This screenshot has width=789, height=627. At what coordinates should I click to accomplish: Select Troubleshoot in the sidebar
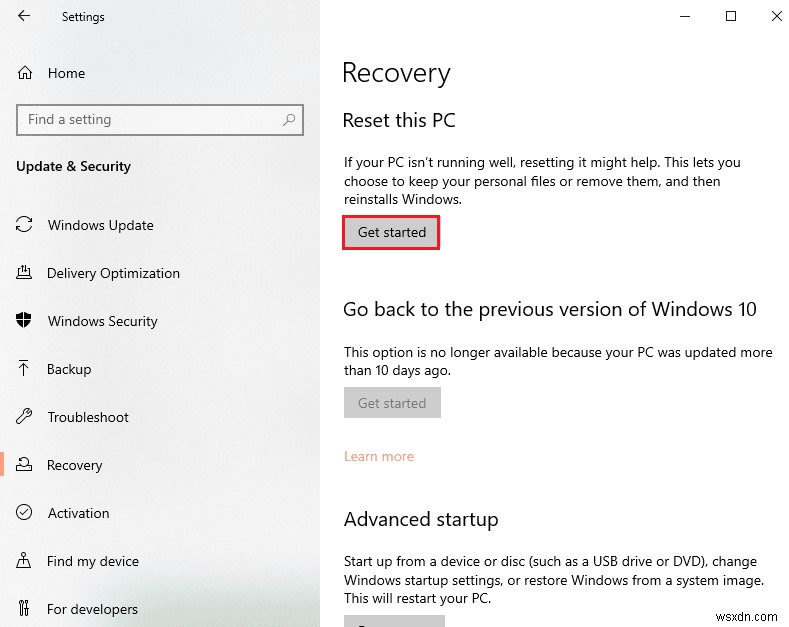(x=88, y=417)
